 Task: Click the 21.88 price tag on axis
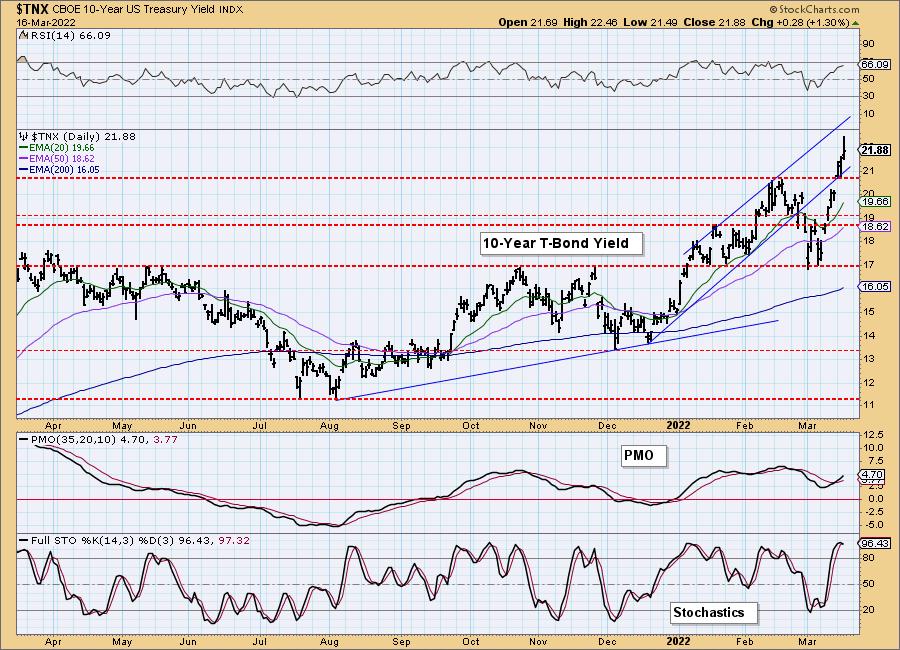(x=875, y=150)
